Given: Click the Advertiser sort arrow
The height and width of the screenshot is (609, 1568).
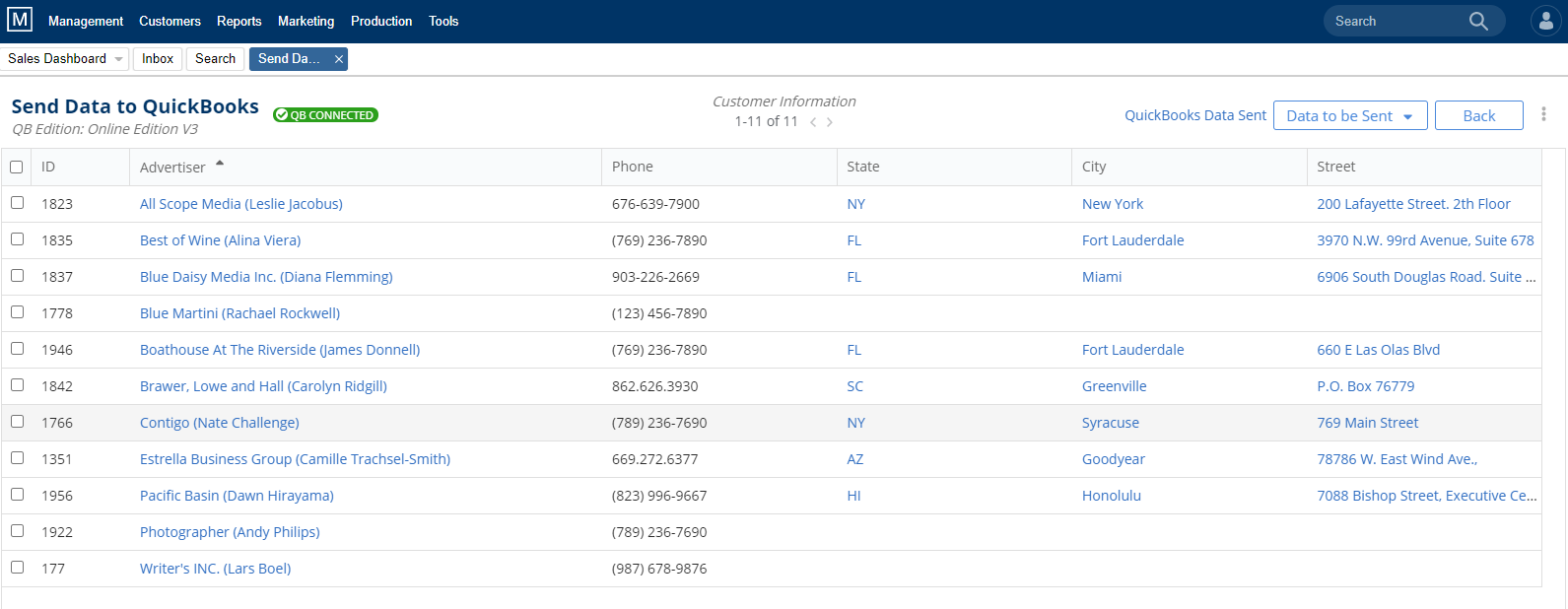Looking at the screenshot, I should coord(220,164).
